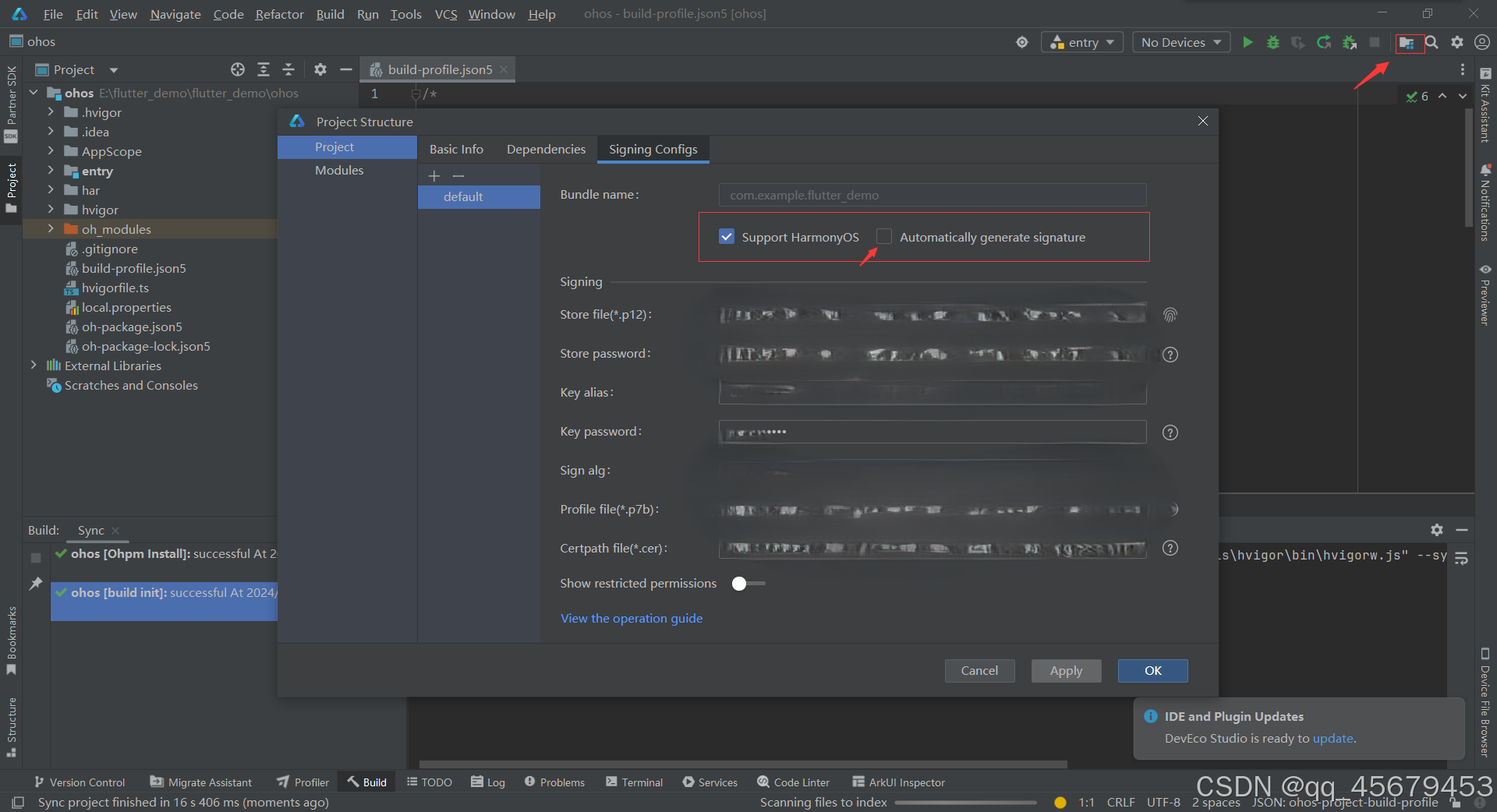The width and height of the screenshot is (1497, 812).
Task: Add a new signing config with plus
Action: click(x=434, y=176)
